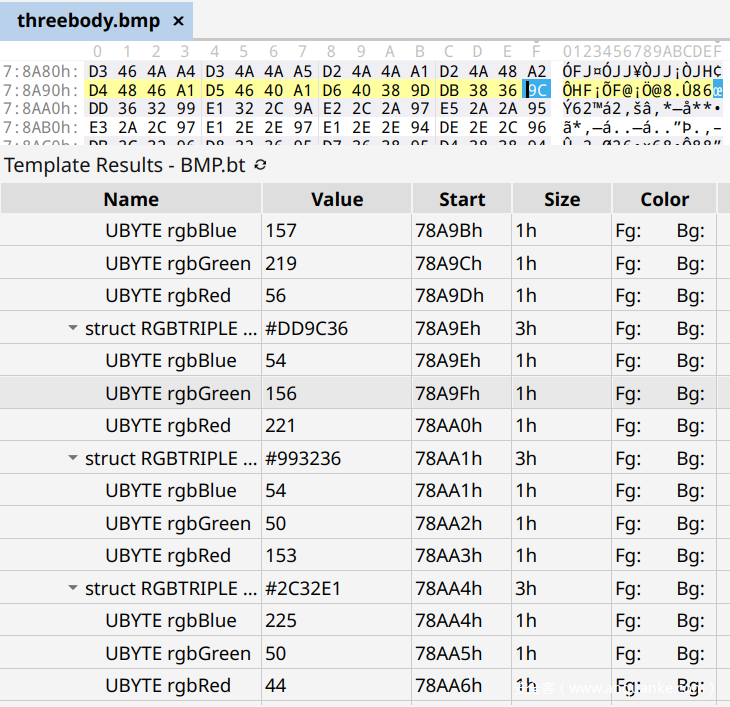Viewport: 730px width, 707px height.
Task: Collapse struct RGBTRIPLE #DD9C36 row
Action: click(73, 328)
